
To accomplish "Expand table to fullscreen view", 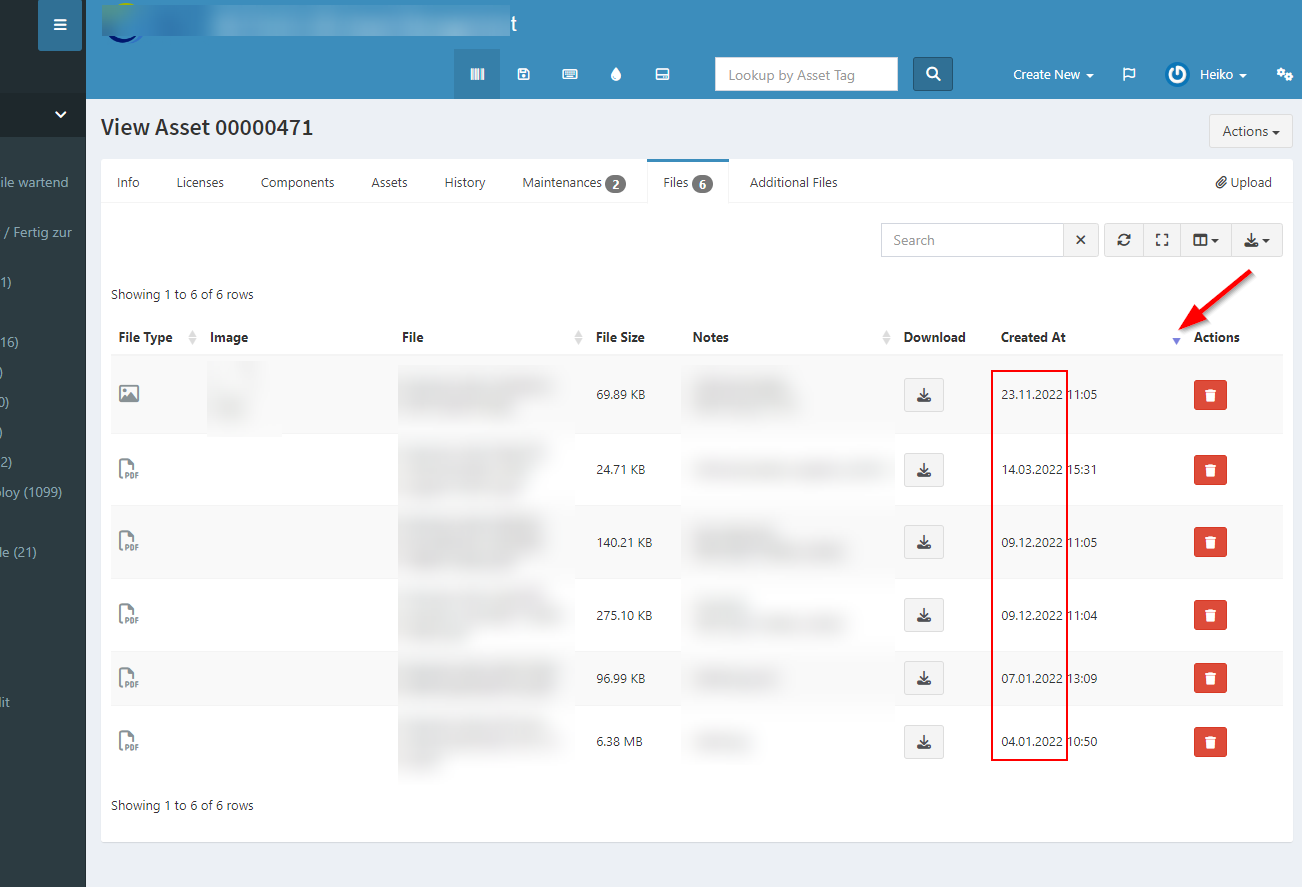I will pos(1162,240).
